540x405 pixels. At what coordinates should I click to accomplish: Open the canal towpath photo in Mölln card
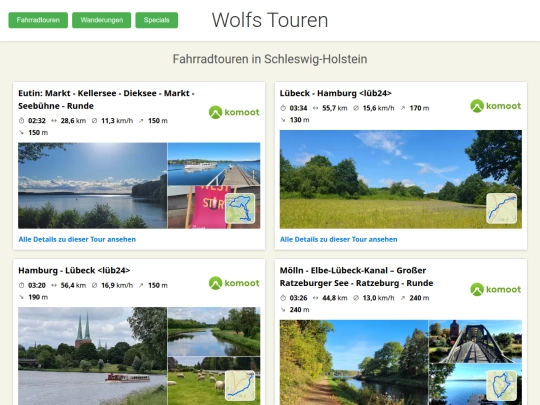(354, 363)
